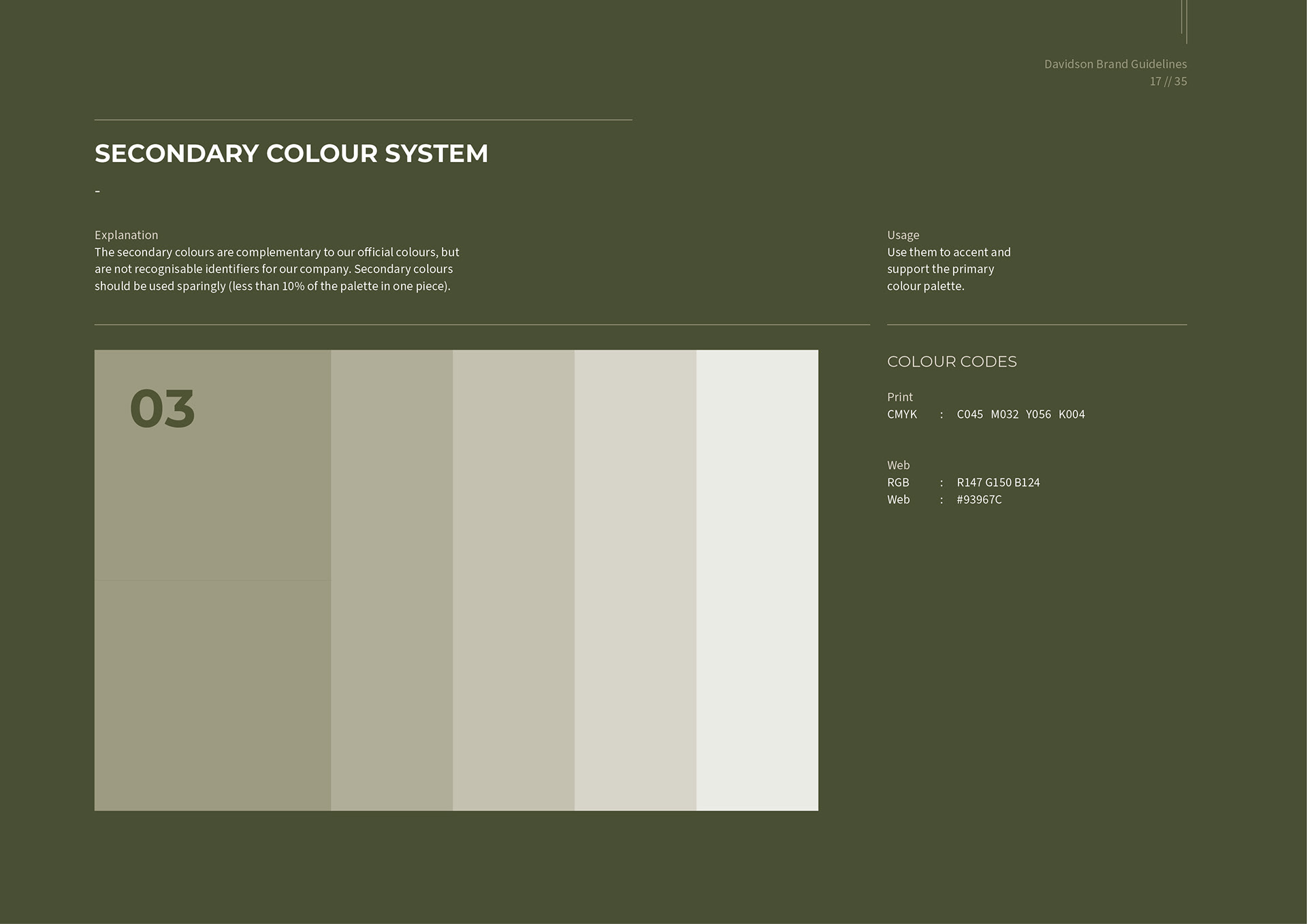Click the CMYK value C045 M032 Y056 K004
Viewport: 1307px width, 924px height.
[1020, 414]
